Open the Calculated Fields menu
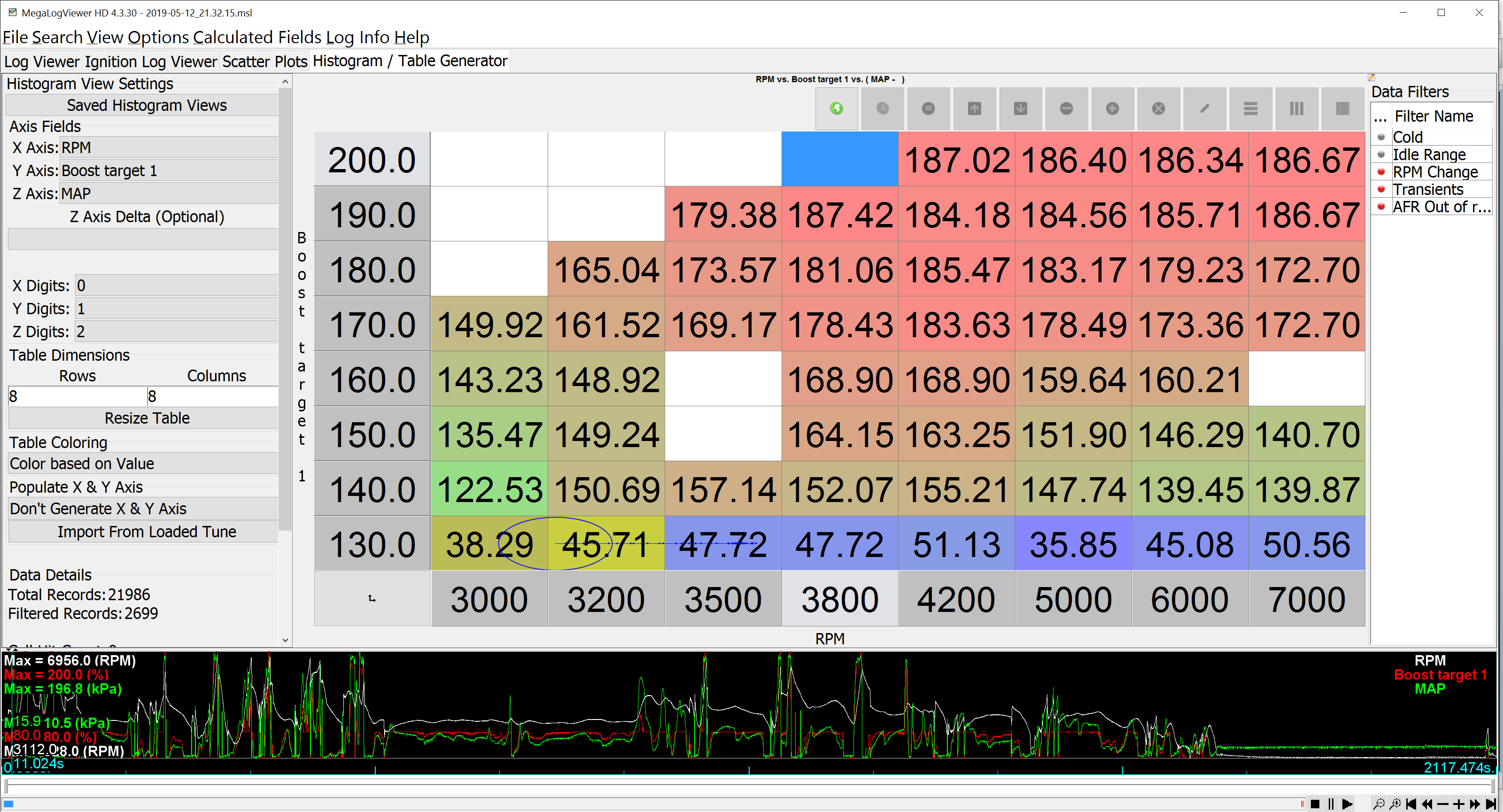Screen dimensions: 1503x812 (x=257, y=37)
